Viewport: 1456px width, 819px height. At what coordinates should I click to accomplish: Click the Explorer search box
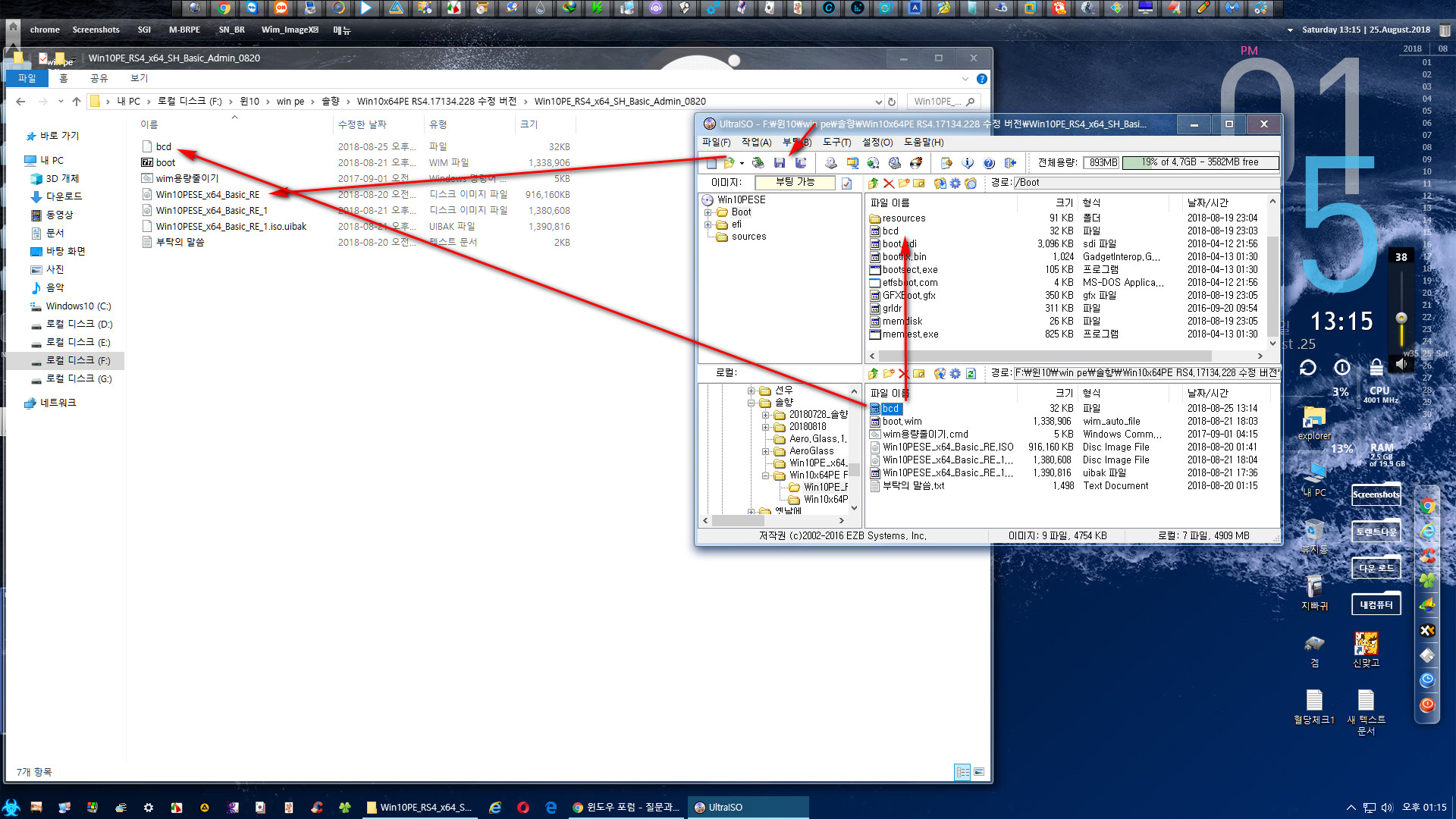click(943, 102)
